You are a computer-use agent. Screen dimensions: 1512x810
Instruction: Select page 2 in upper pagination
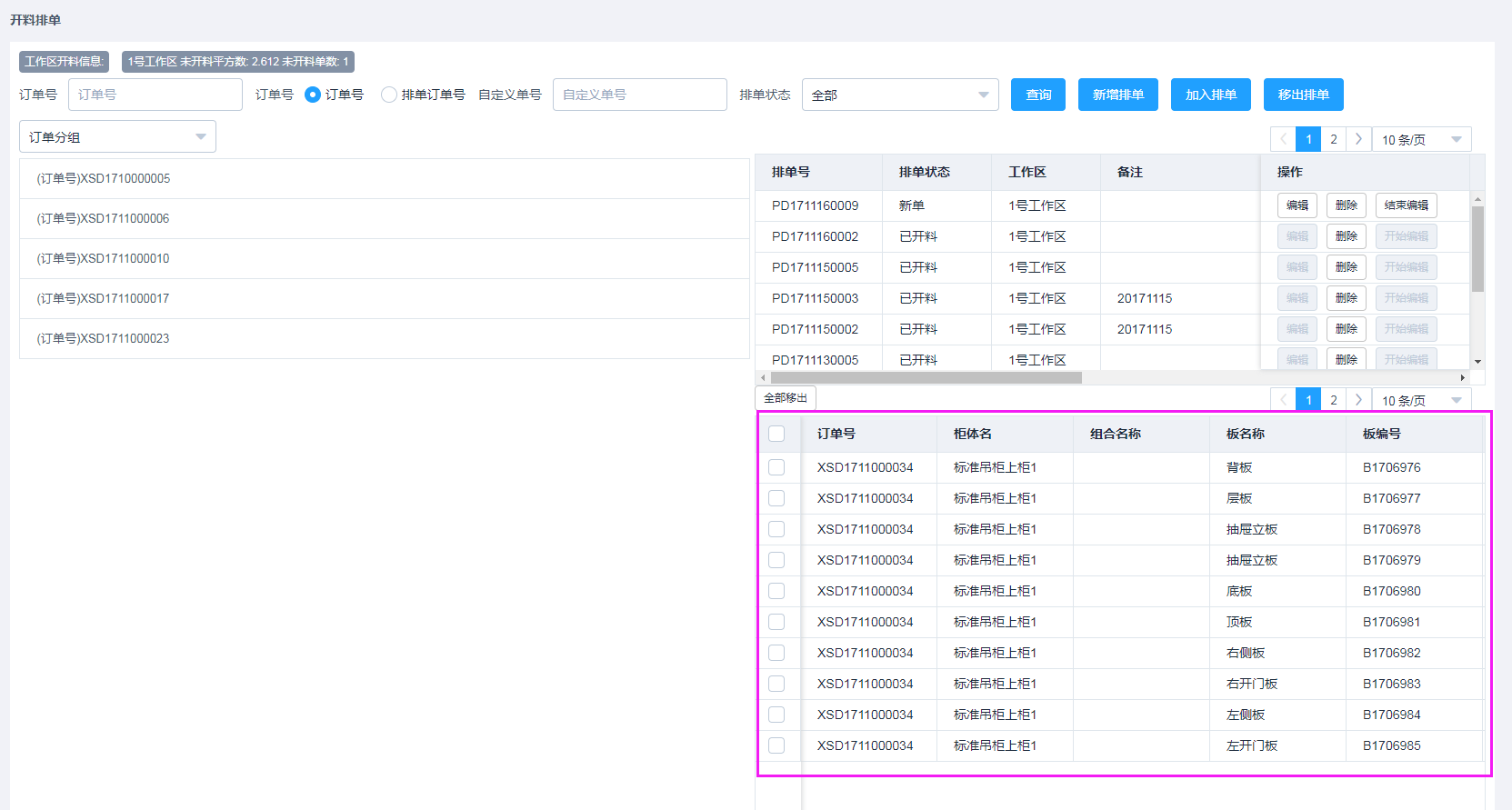pyautogui.click(x=1334, y=139)
